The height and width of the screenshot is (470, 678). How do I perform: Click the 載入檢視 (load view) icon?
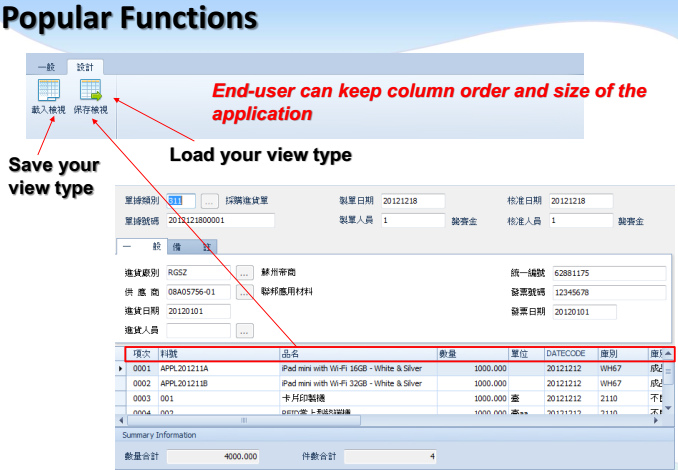point(50,93)
